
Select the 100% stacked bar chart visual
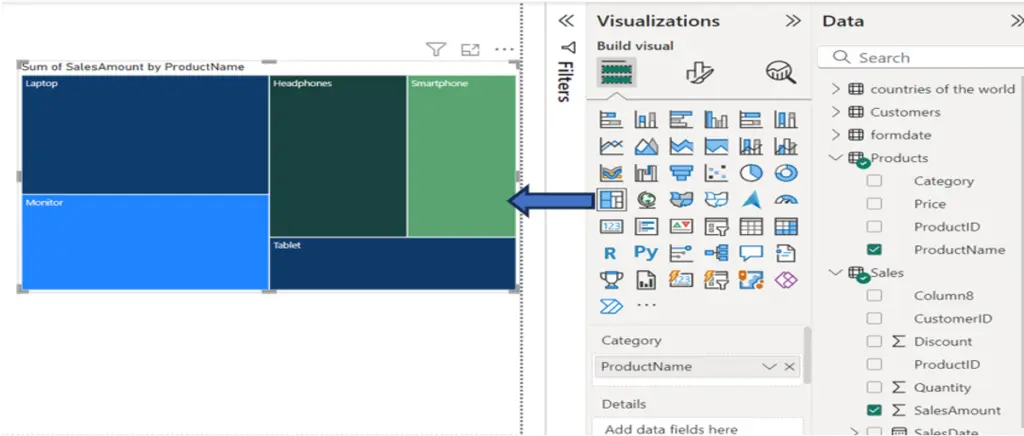pyautogui.click(x=751, y=119)
